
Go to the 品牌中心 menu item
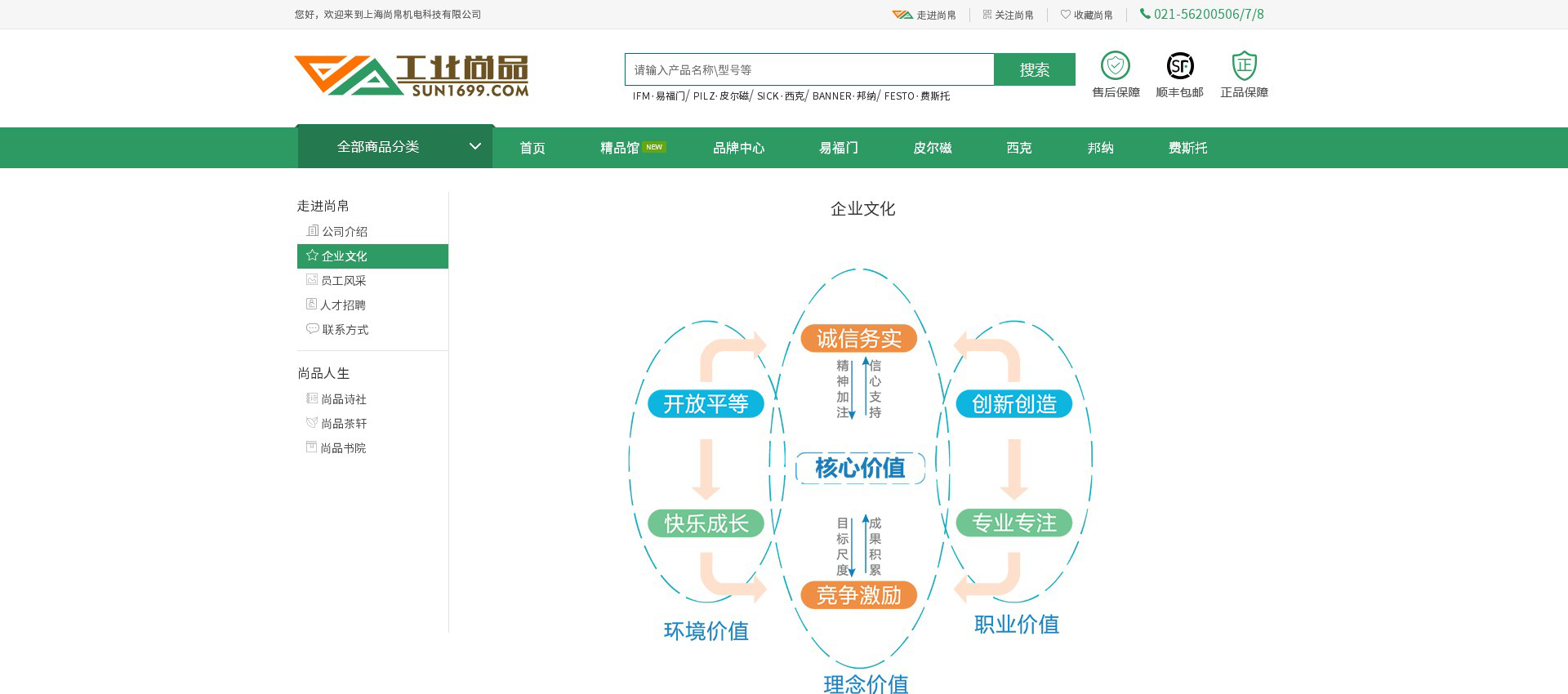point(738,148)
